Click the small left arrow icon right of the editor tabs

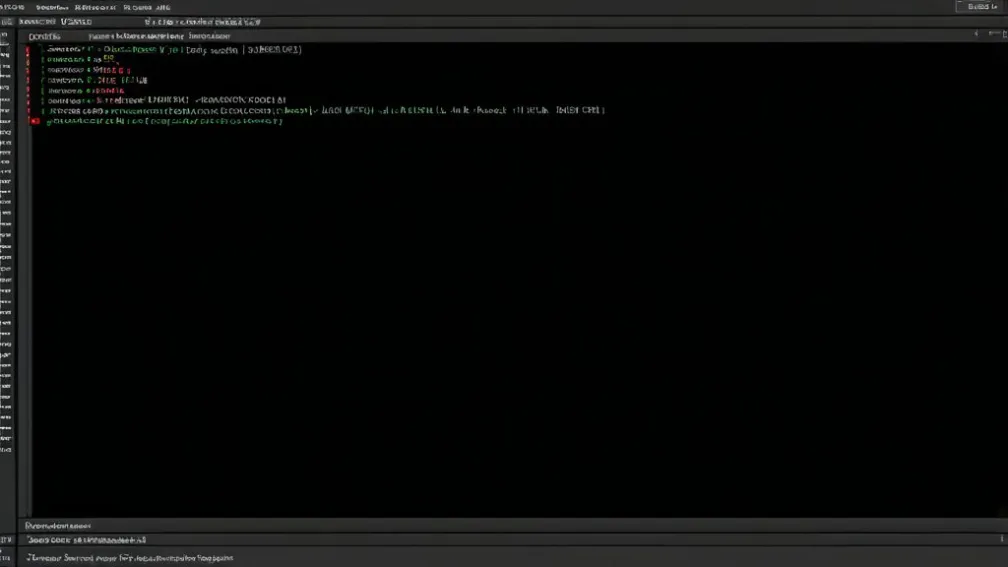[x=976, y=34]
